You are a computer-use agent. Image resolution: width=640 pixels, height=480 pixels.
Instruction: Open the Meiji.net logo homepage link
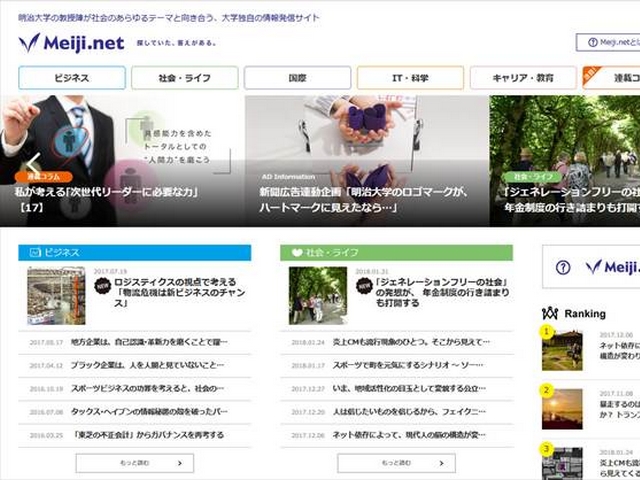[71, 43]
